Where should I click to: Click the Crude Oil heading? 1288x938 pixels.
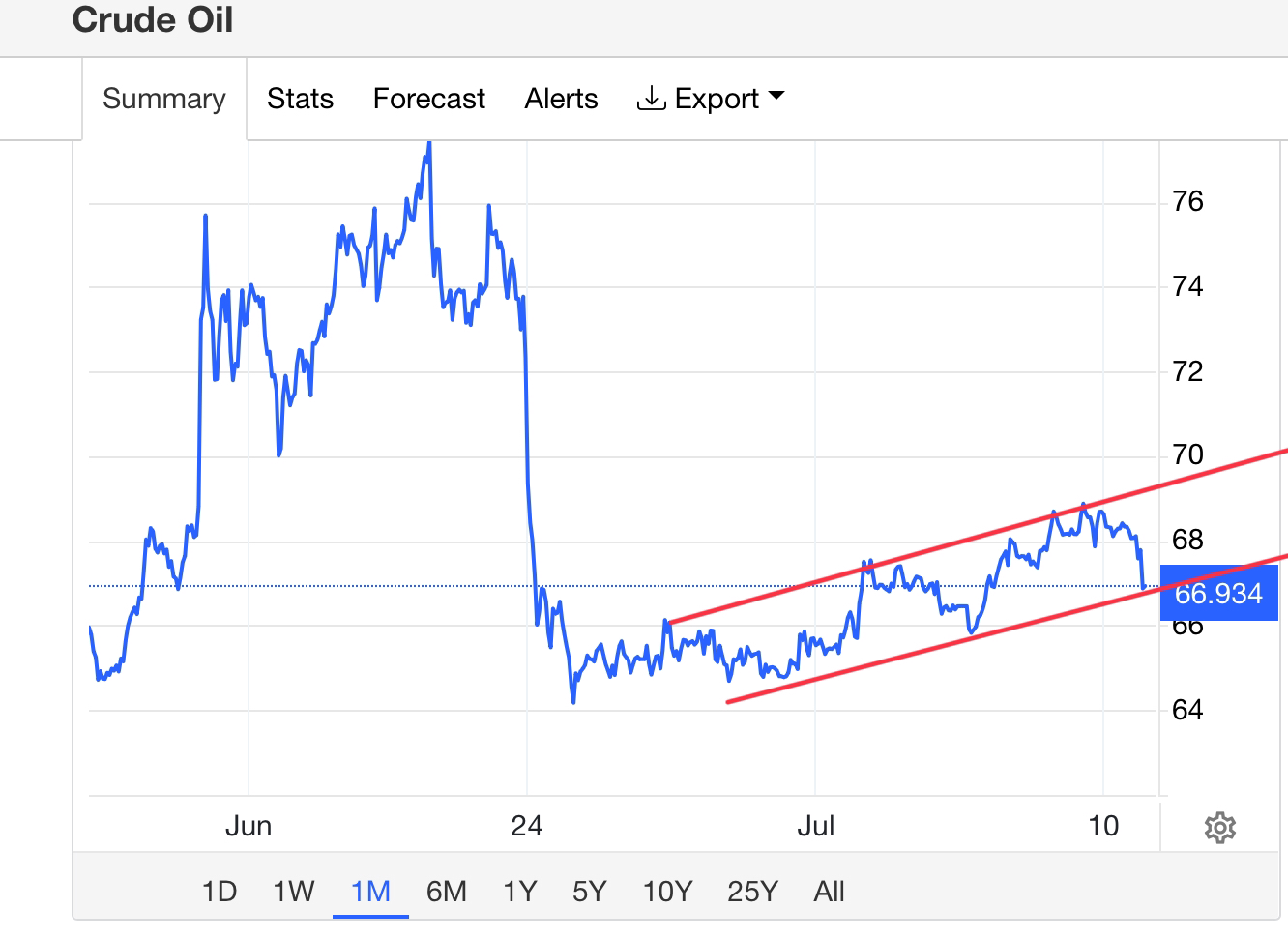(x=153, y=19)
